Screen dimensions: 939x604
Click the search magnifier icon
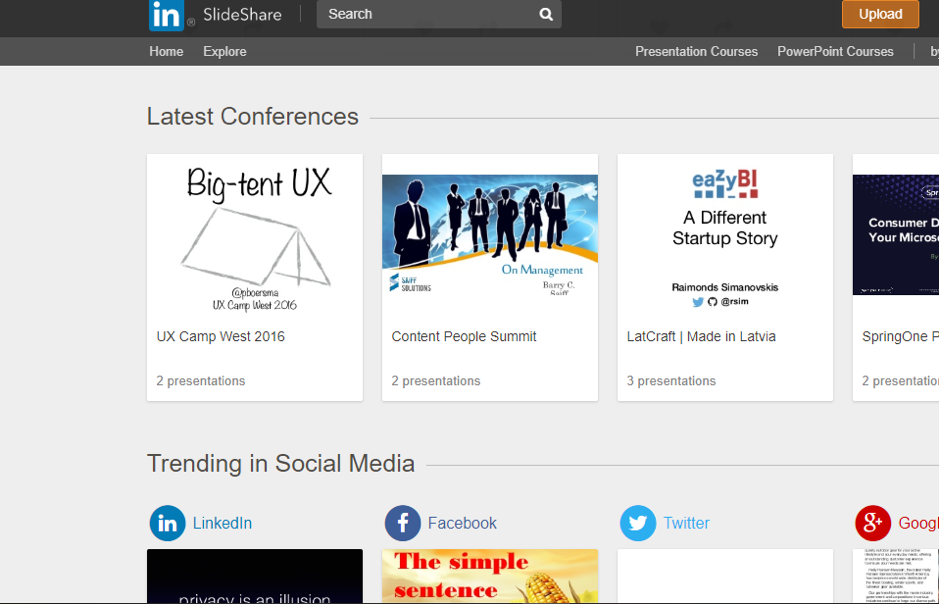pyautogui.click(x=546, y=14)
